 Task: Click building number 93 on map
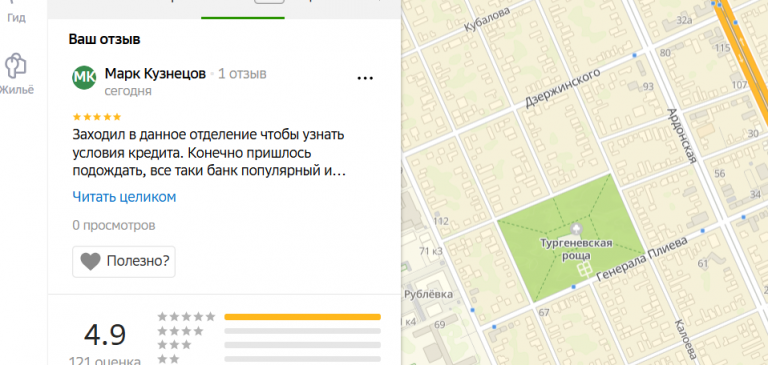pos(648,87)
